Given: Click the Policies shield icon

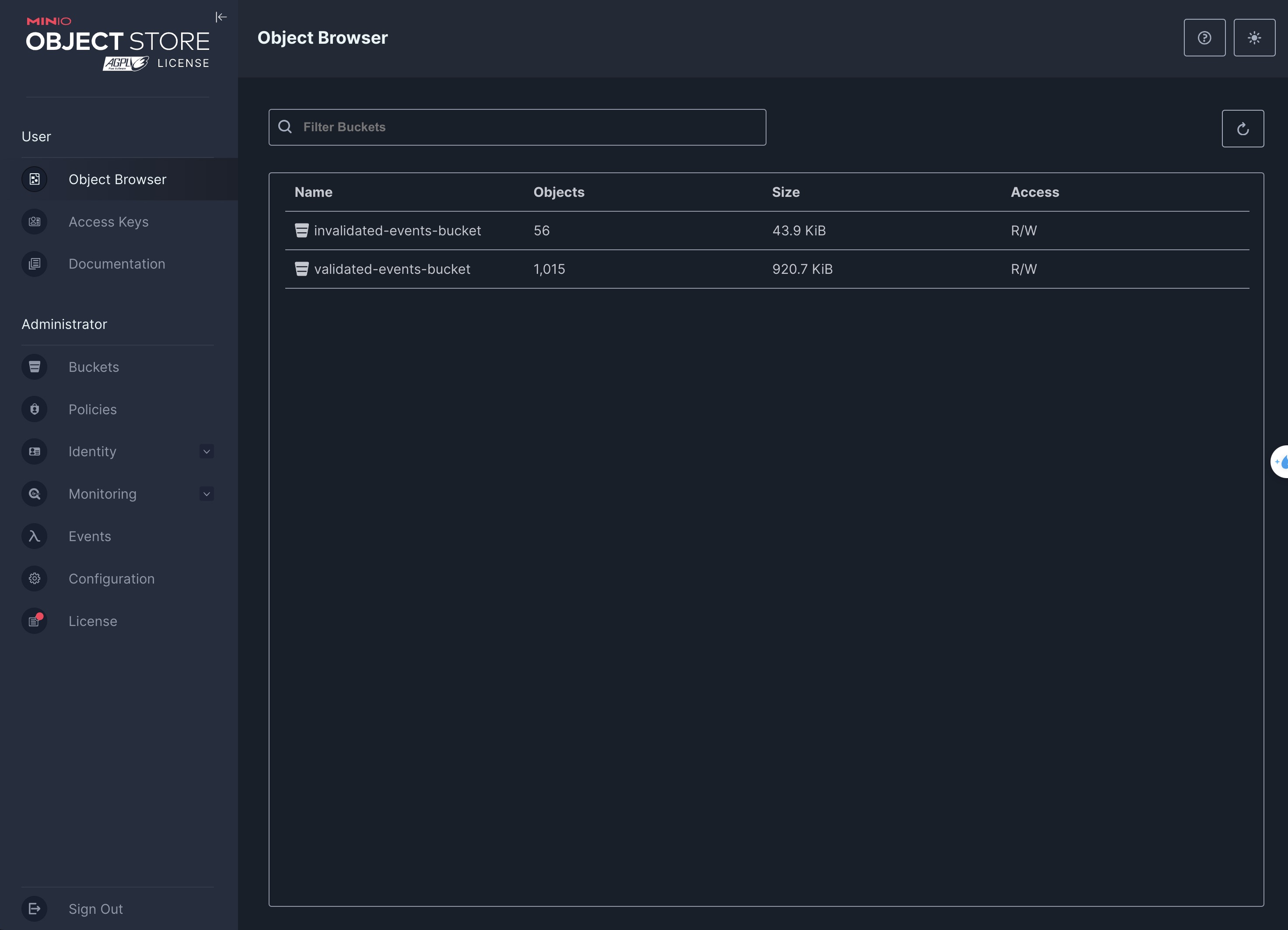Looking at the screenshot, I should point(35,409).
